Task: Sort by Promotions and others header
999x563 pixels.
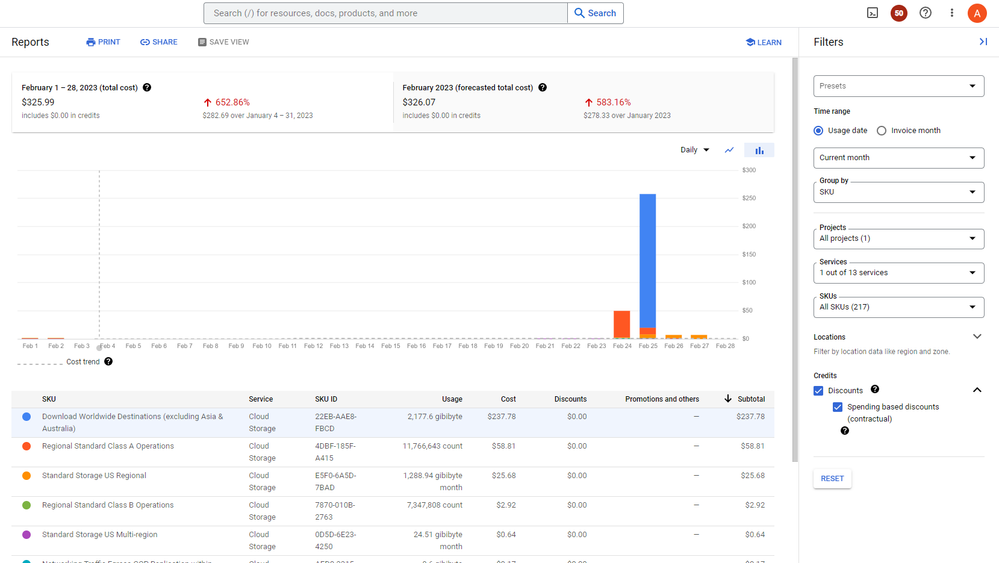Action: tap(662, 399)
